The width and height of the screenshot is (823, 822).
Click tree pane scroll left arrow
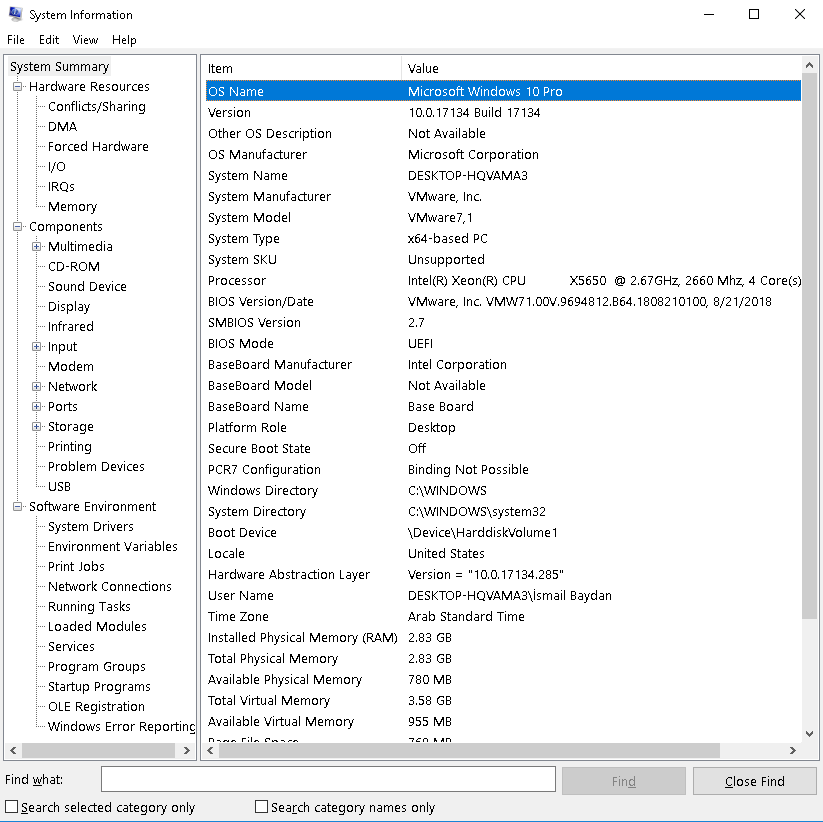[x=14, y=751]
